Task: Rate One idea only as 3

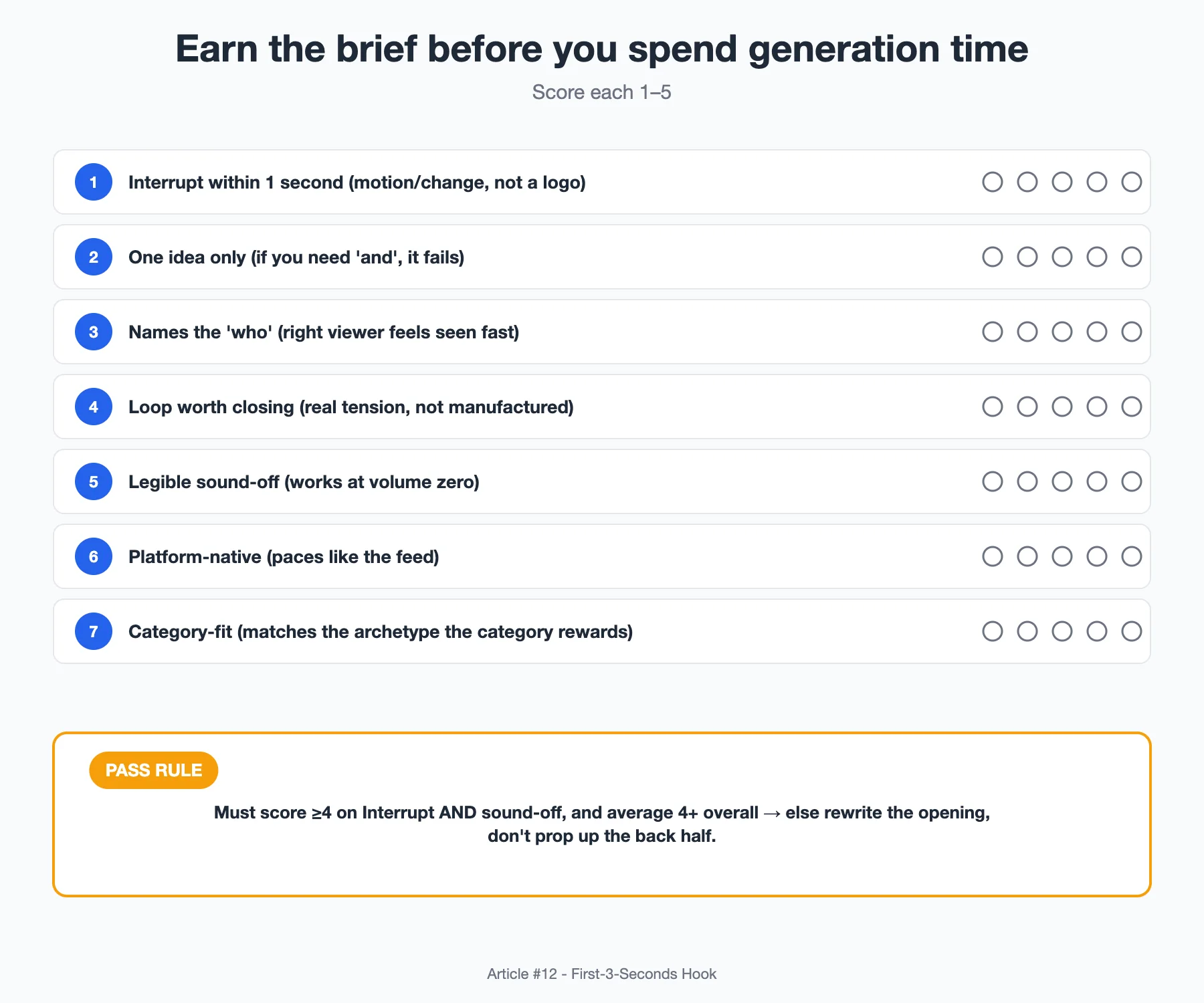Action: click(x=1062, y=257)
